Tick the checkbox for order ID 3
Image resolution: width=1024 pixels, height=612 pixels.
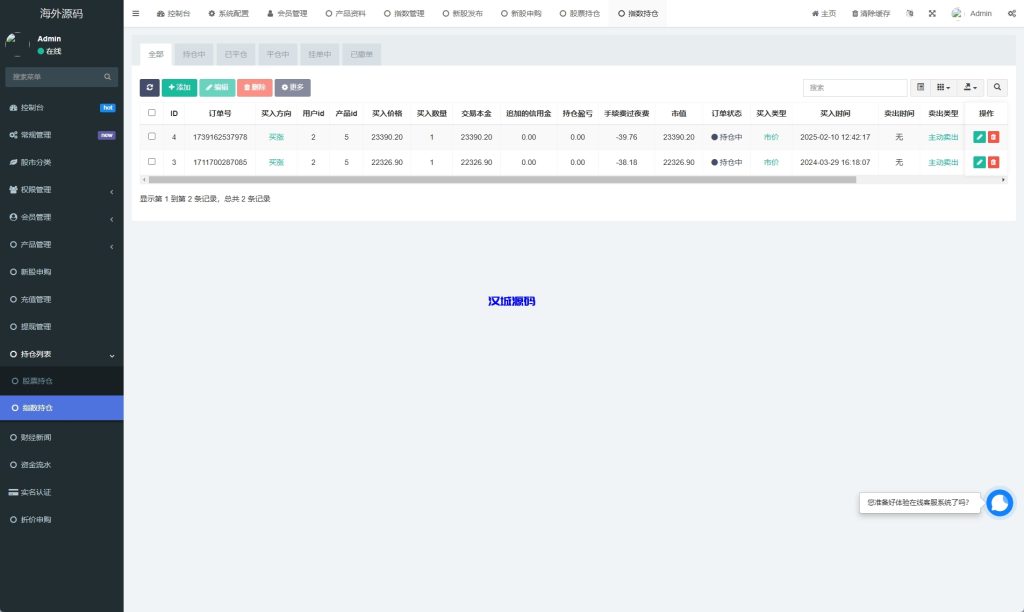point(151,162)
